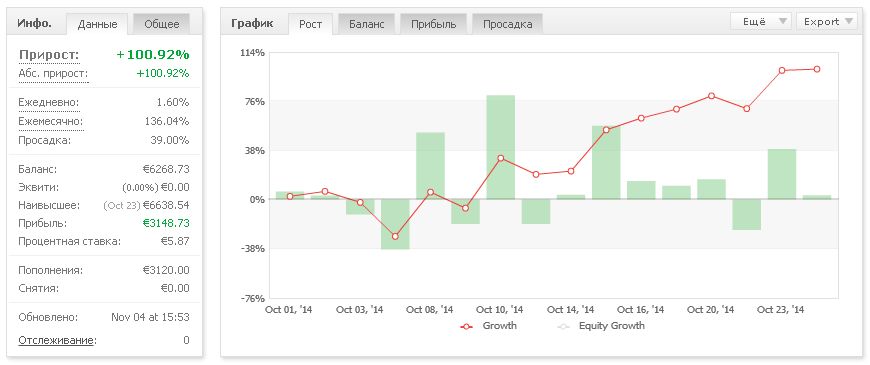Switch to the Прибыль chart tab

tap(433, 24)
